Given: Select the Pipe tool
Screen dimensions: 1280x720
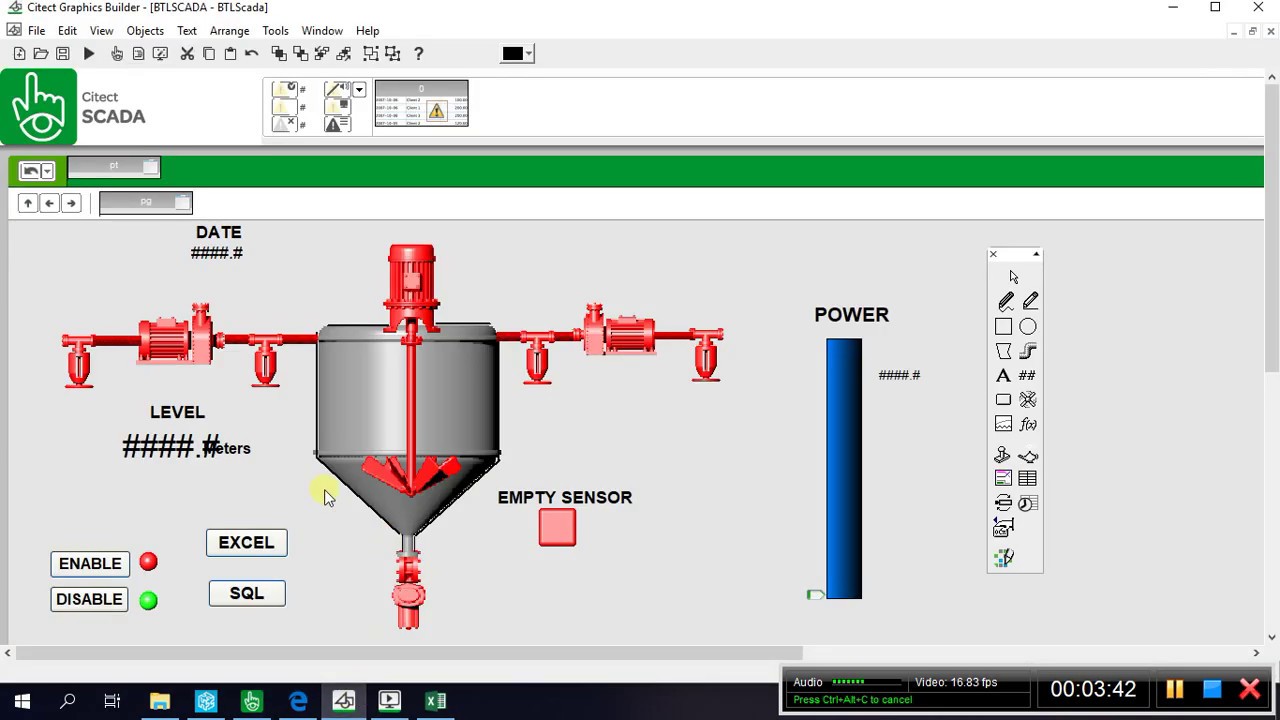Looking at the screenshot, I should pos(1028,351).
